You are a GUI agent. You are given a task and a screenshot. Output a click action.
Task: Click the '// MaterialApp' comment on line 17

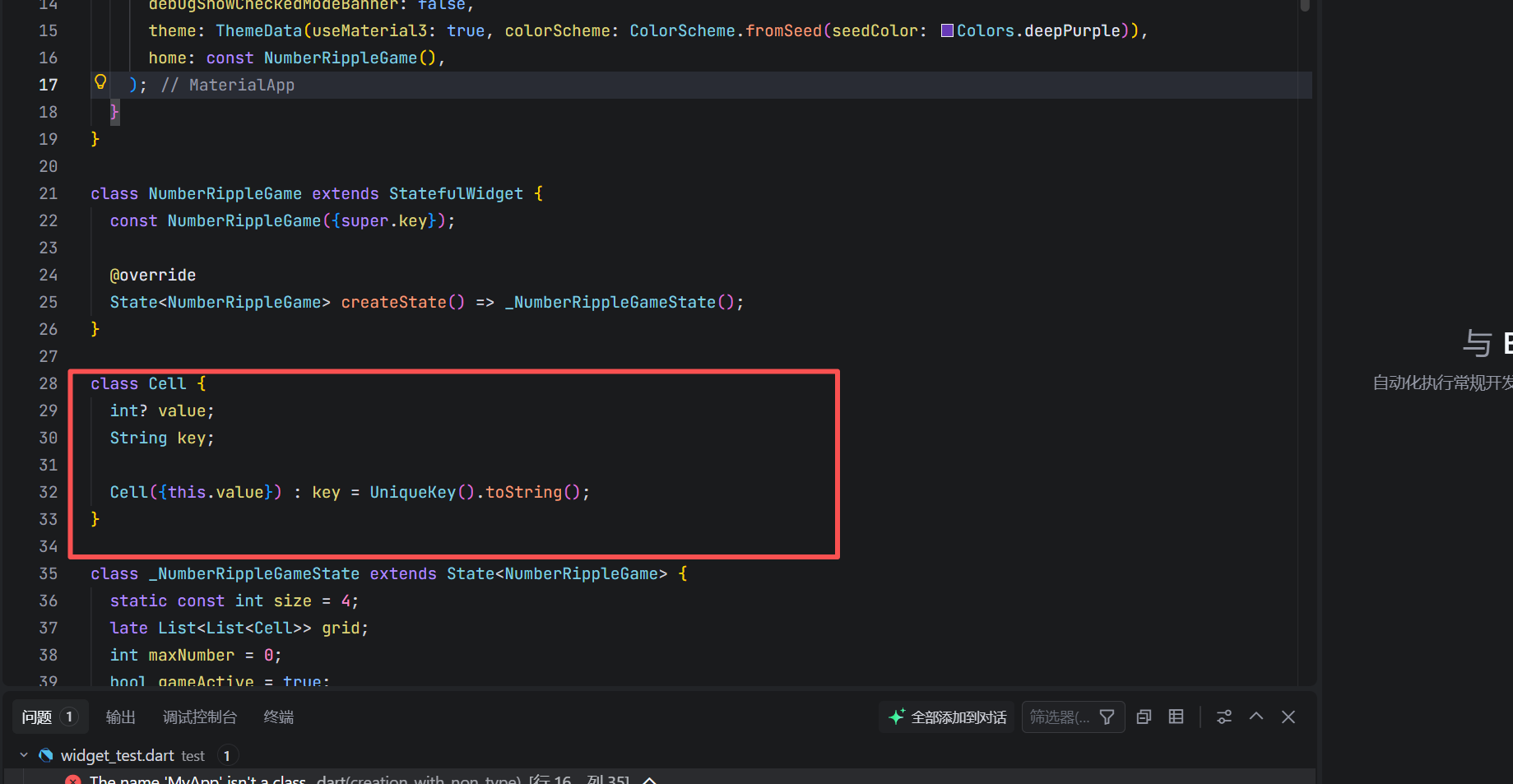228,85
